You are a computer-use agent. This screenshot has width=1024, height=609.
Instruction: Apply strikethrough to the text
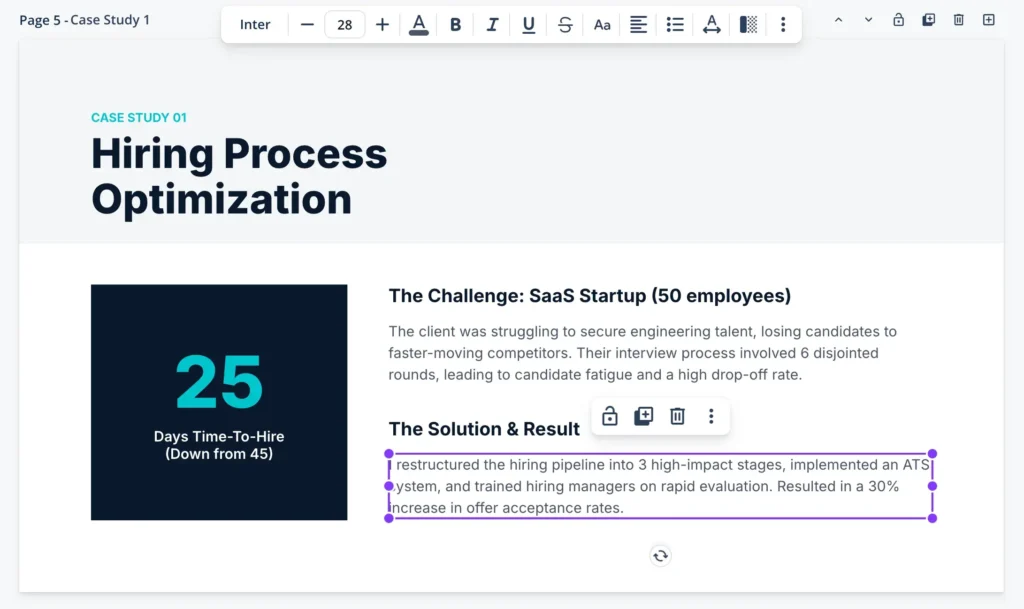565,24
